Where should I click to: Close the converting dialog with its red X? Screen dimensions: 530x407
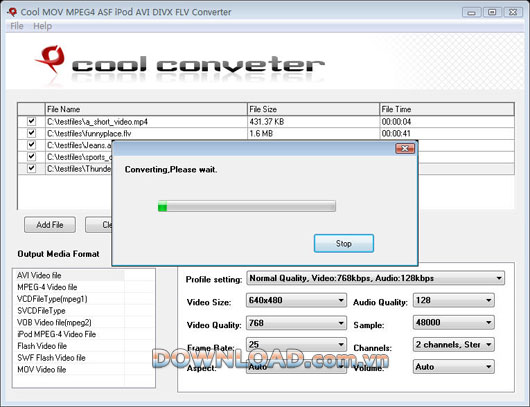[x=405, y=148]
